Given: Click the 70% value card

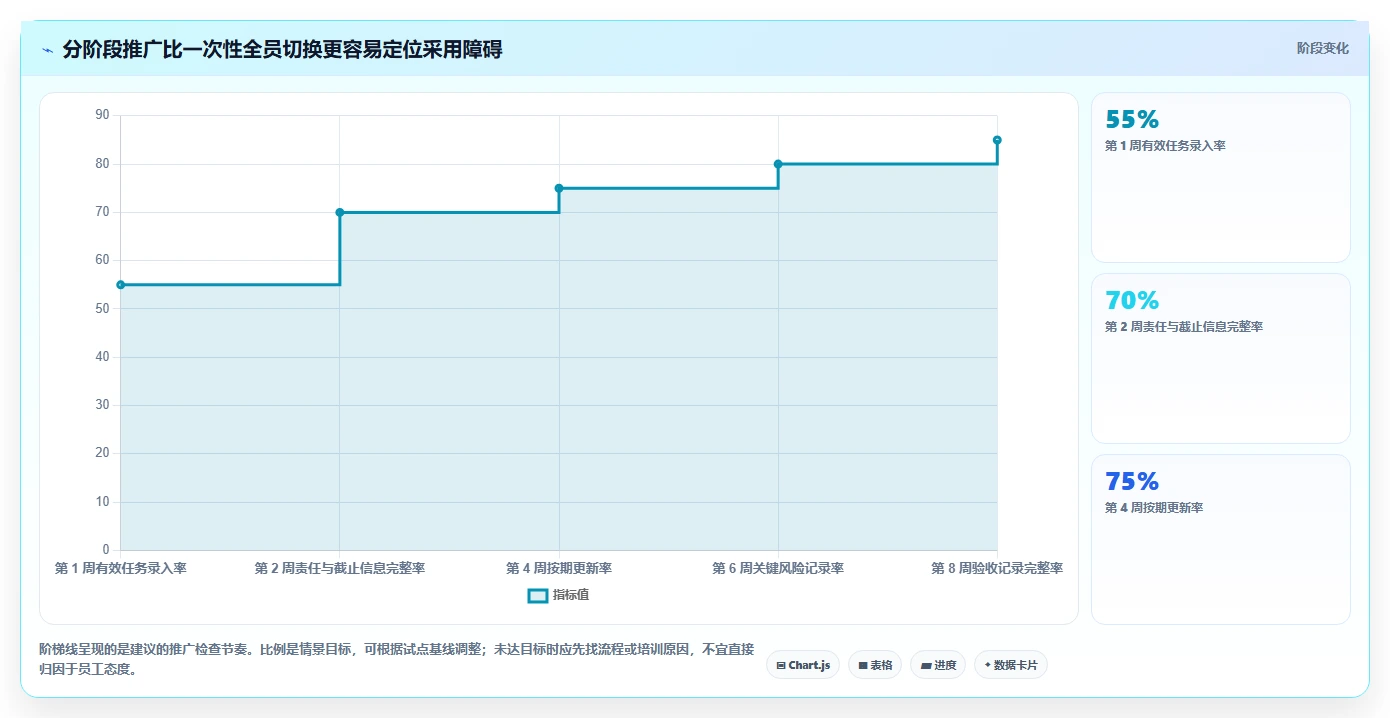Looking at the screenshot, I should tap(1220, 358).
